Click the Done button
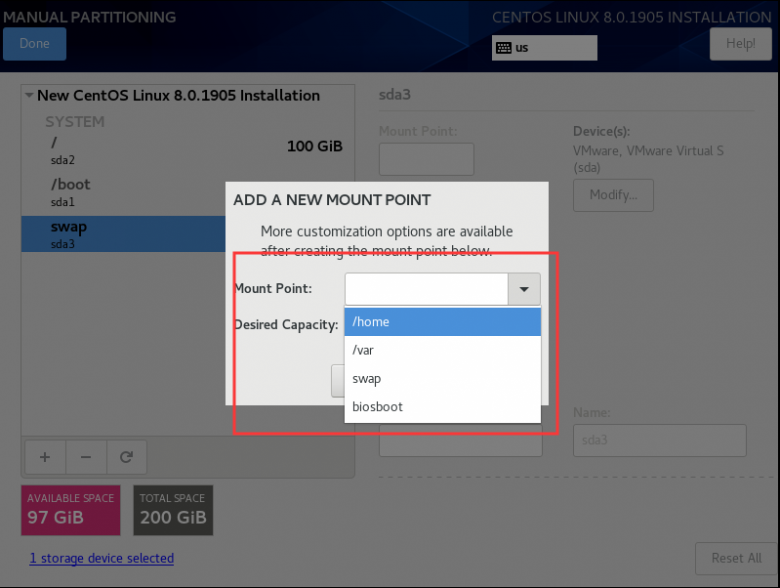 click(x=34, y=44)
